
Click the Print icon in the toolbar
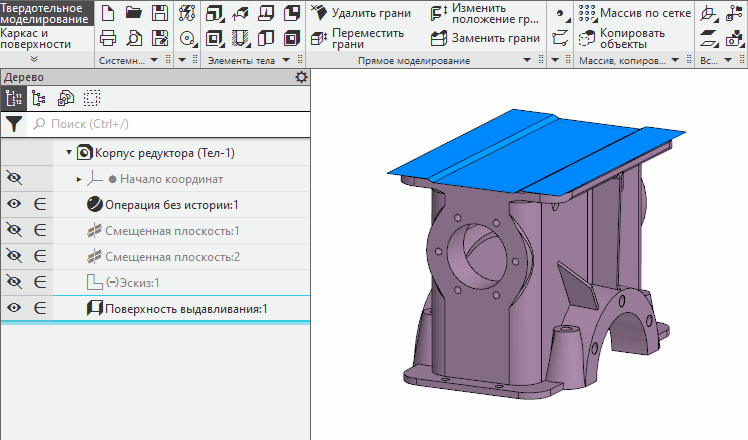pos(109,39)
